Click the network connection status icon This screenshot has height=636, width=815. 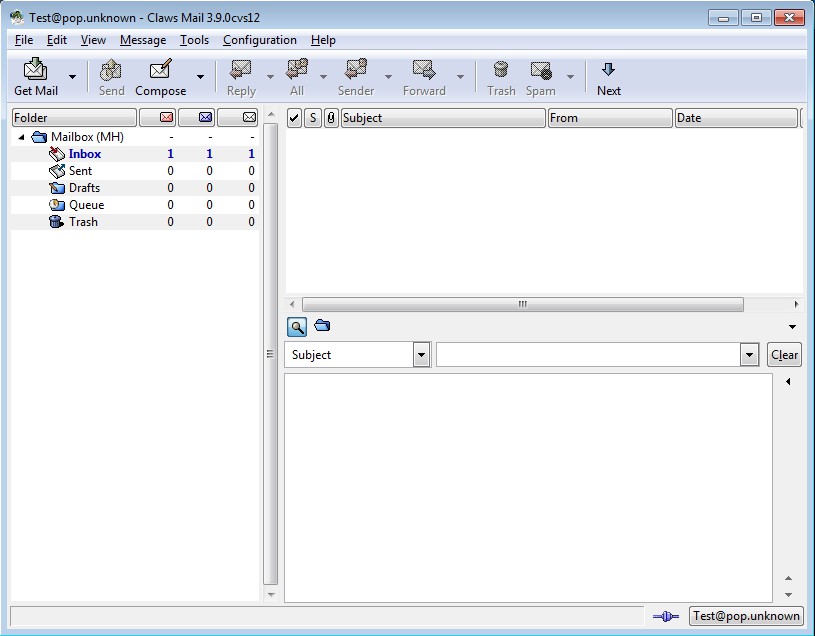(x=666, y=617)
